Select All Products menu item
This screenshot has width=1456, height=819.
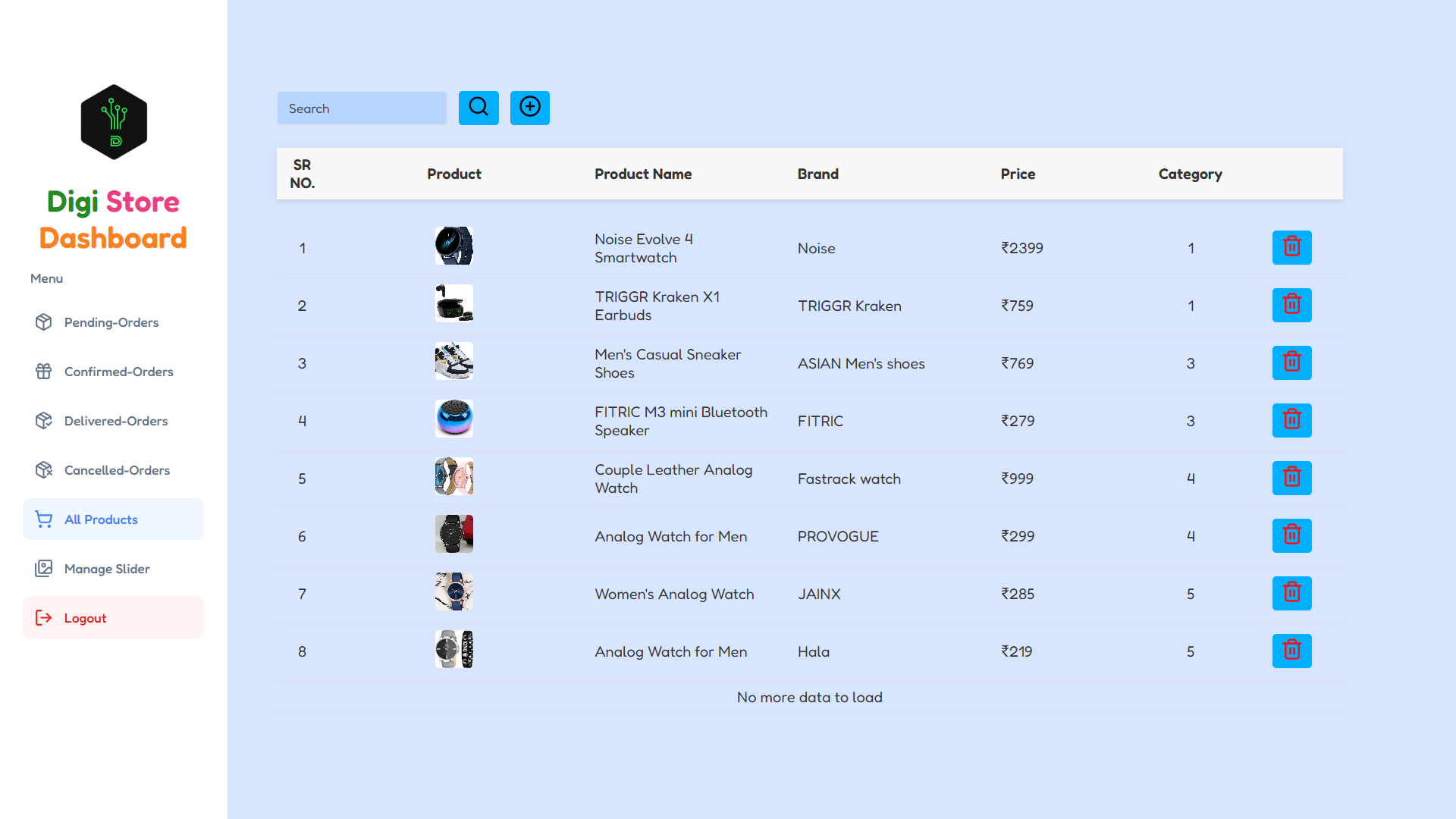[x=113, y=519]
